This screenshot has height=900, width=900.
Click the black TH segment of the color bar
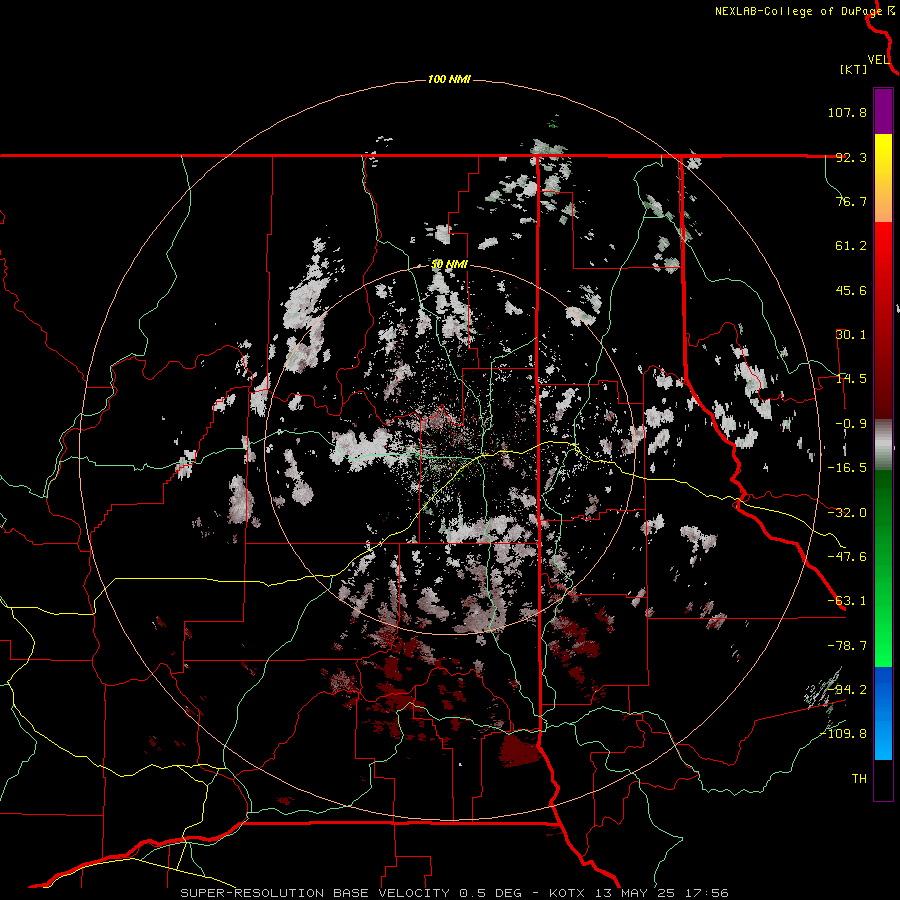coord(883,779)
